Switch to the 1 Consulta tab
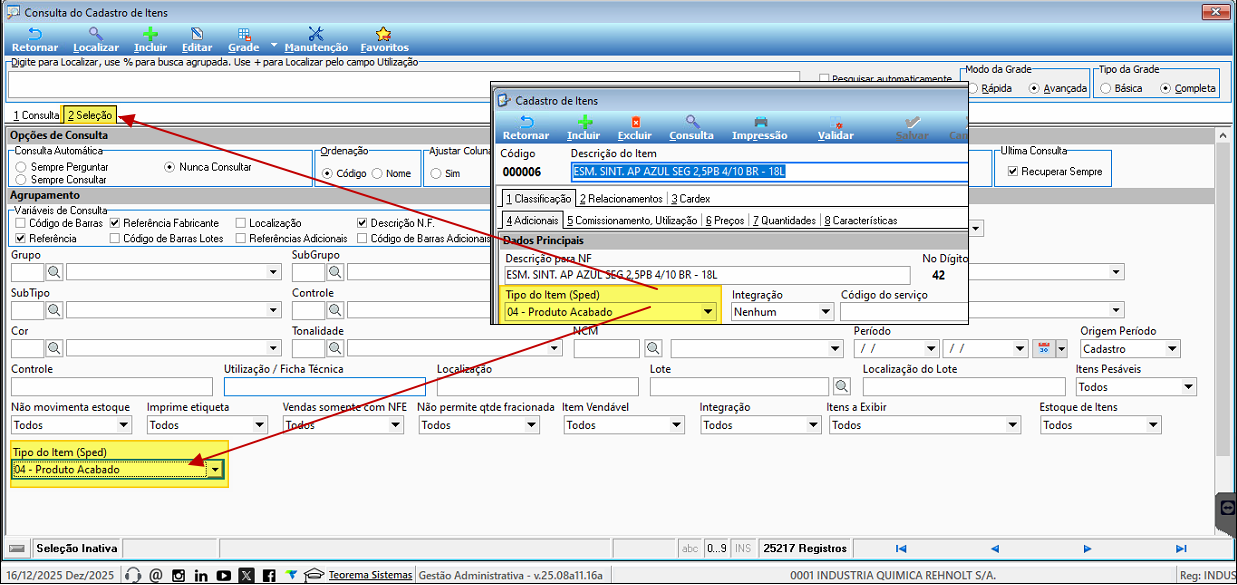 (36, 115)
